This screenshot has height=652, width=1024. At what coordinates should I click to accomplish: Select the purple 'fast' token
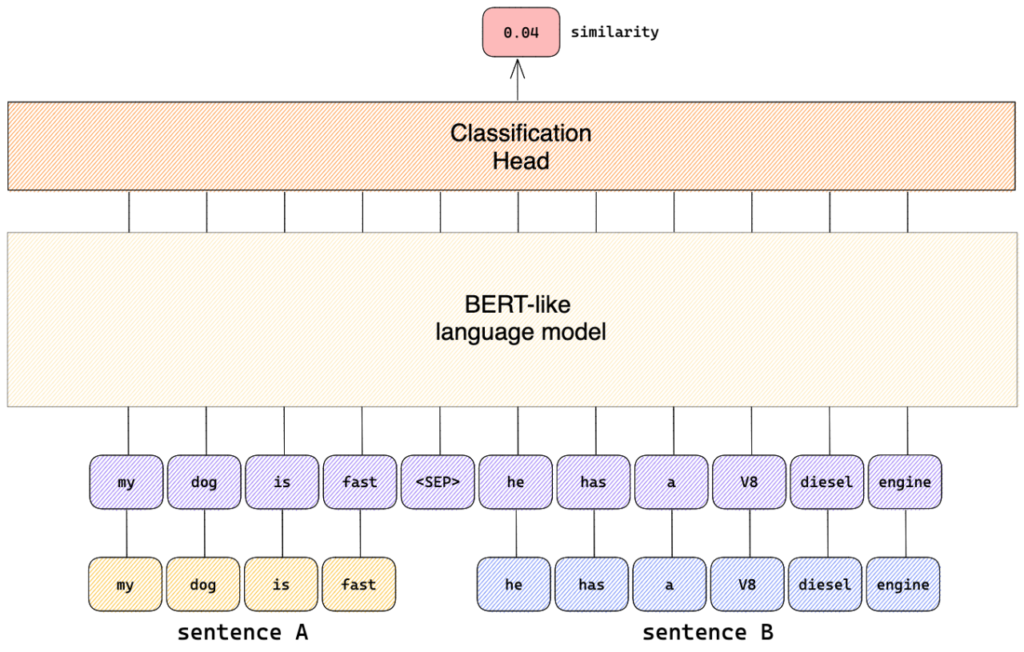point(360,482)
